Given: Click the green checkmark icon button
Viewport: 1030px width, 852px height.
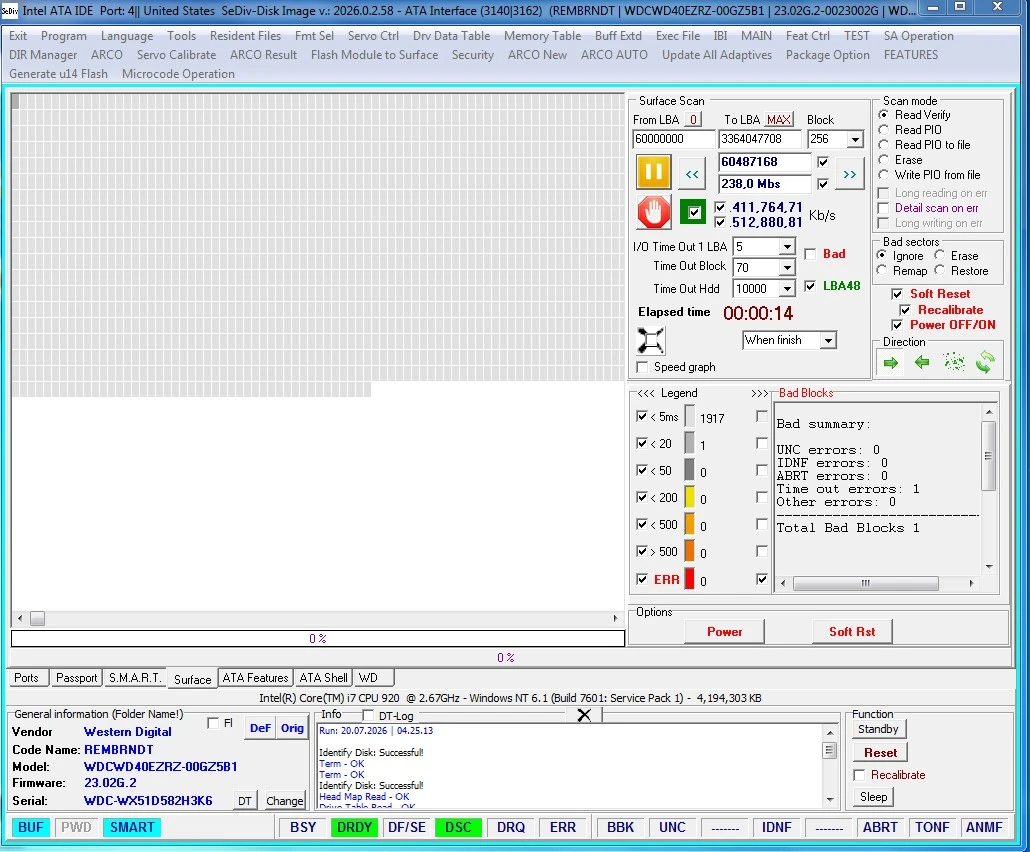Looking at the screenshot, I should click(692, 212).
